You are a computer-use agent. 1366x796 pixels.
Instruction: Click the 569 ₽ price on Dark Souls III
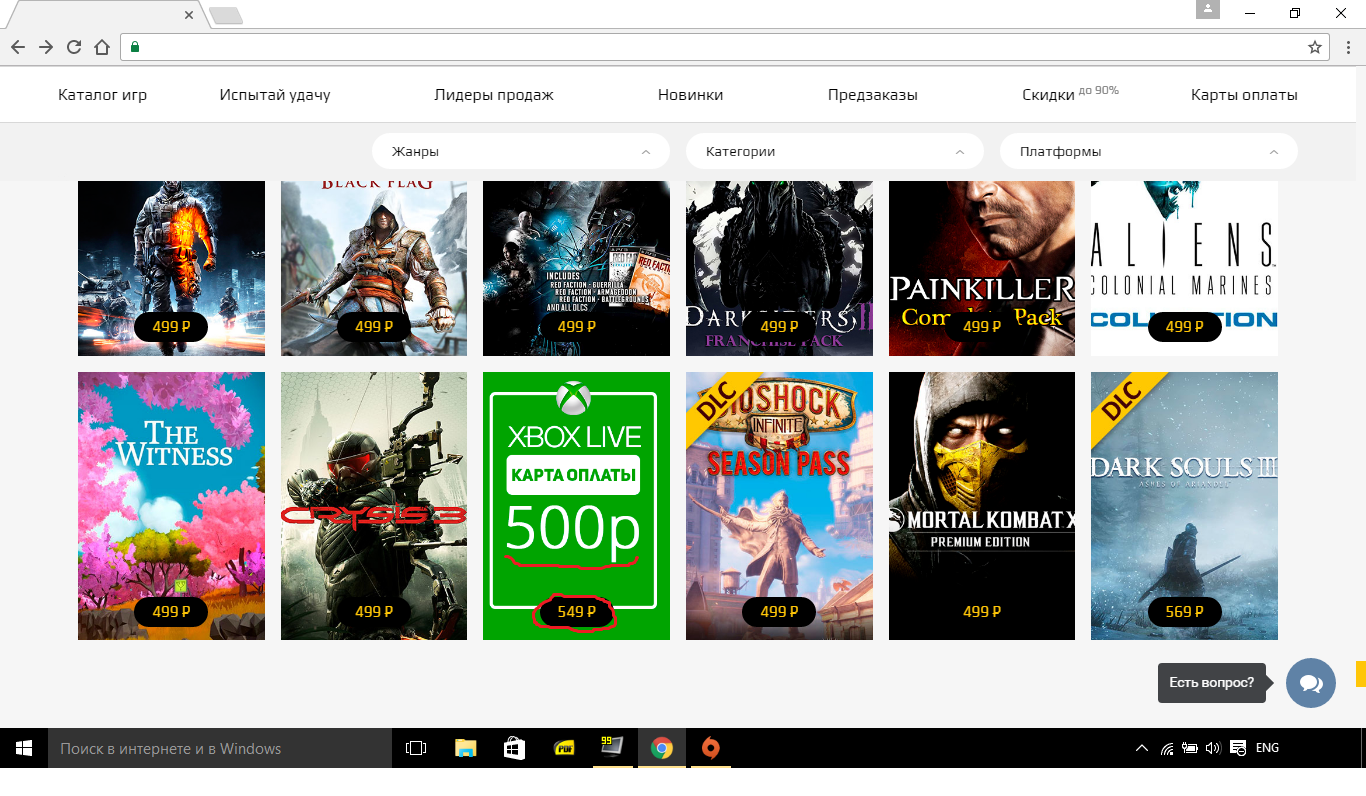tap(1184, 612)
